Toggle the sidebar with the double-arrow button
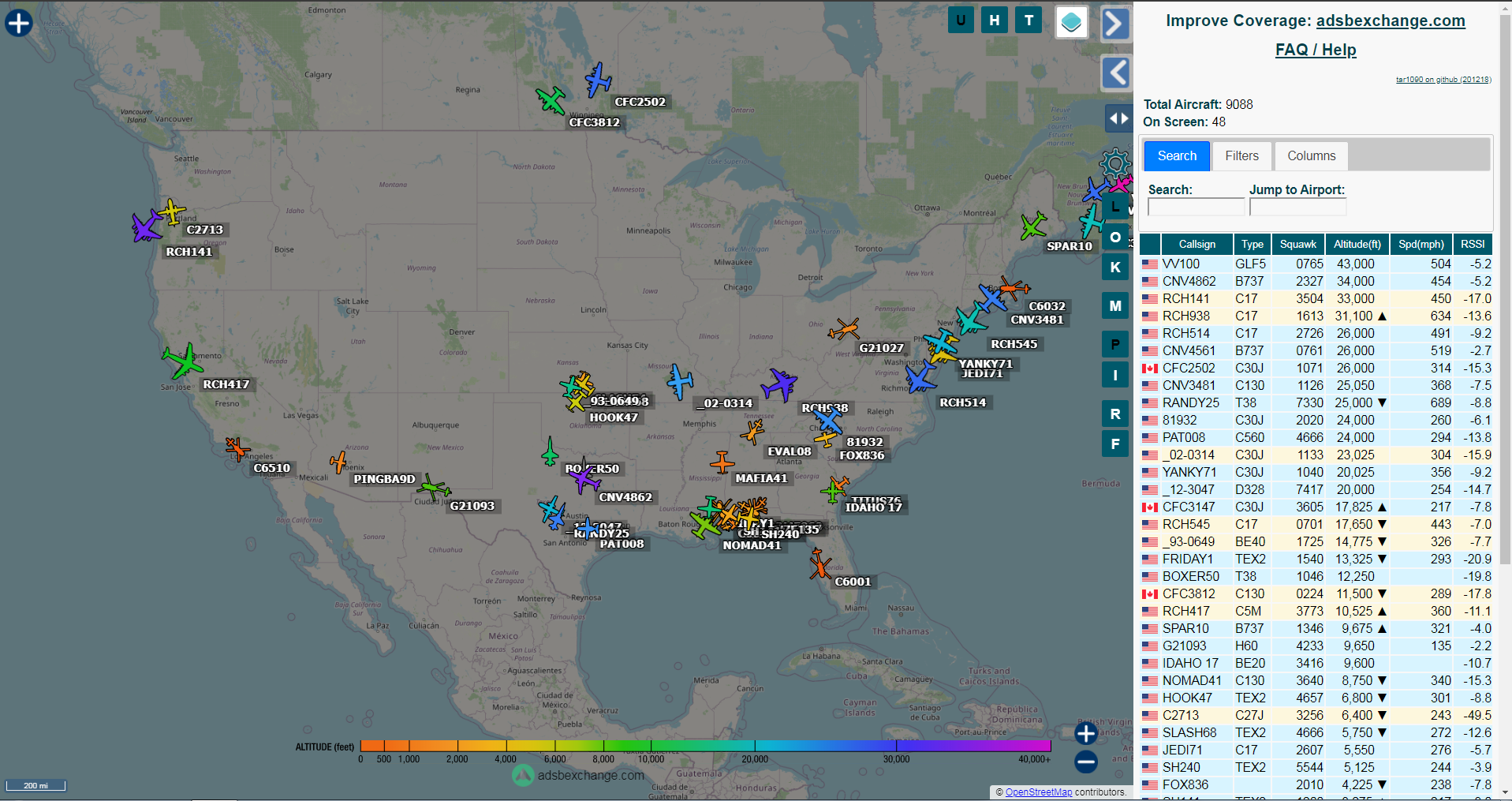This screenshot has height=801, width=1512. tap(1118, 119)
